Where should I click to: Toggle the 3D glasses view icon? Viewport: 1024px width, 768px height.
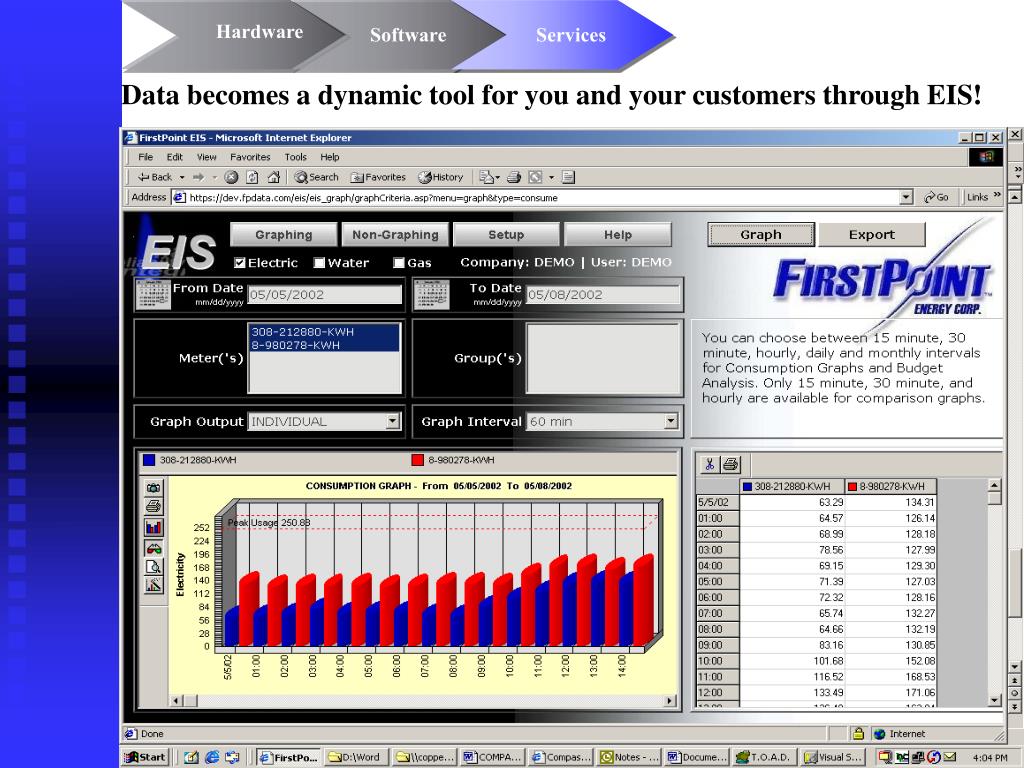(x=153, y=547)
